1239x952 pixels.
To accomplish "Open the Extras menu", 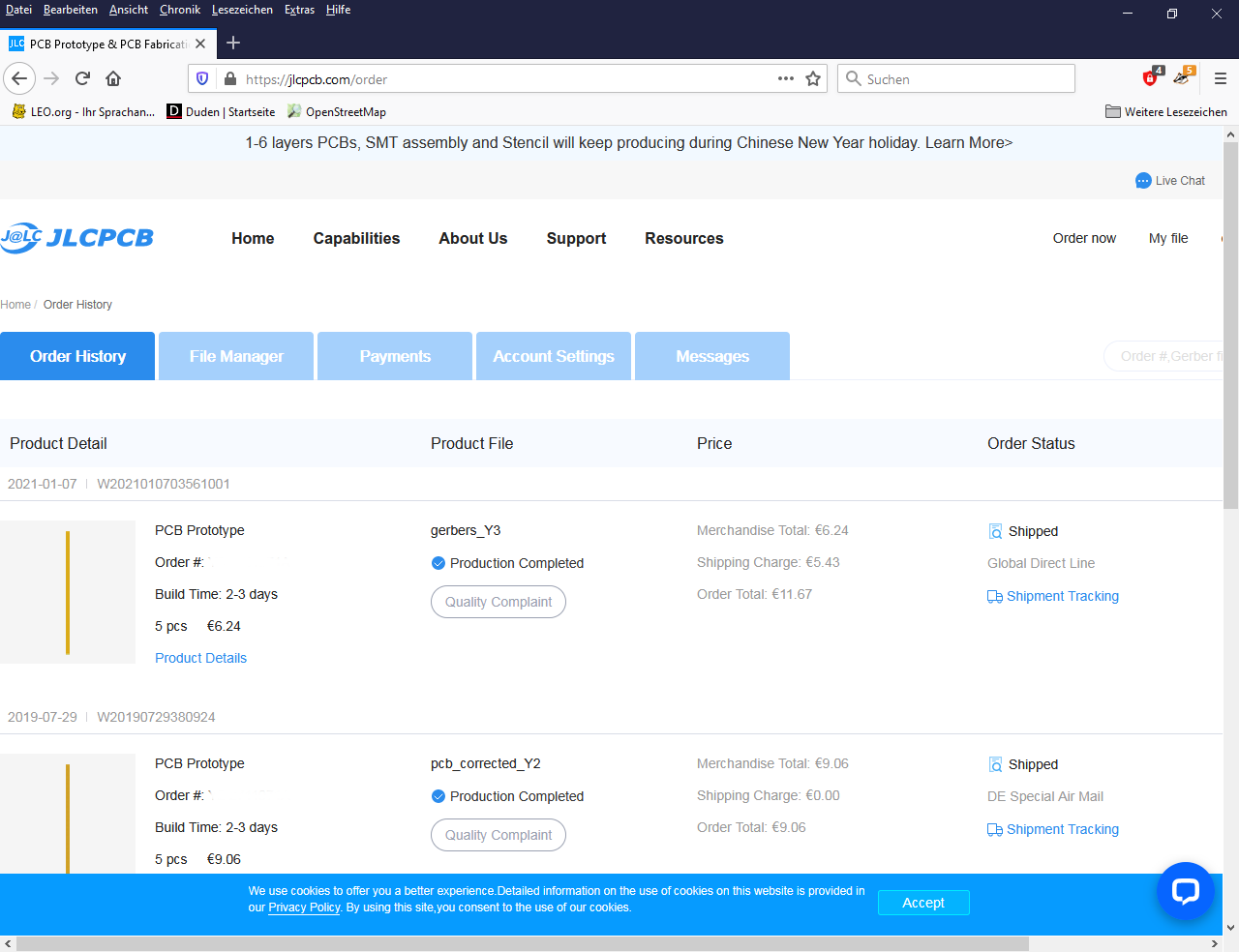I will [x=299, y=10].
